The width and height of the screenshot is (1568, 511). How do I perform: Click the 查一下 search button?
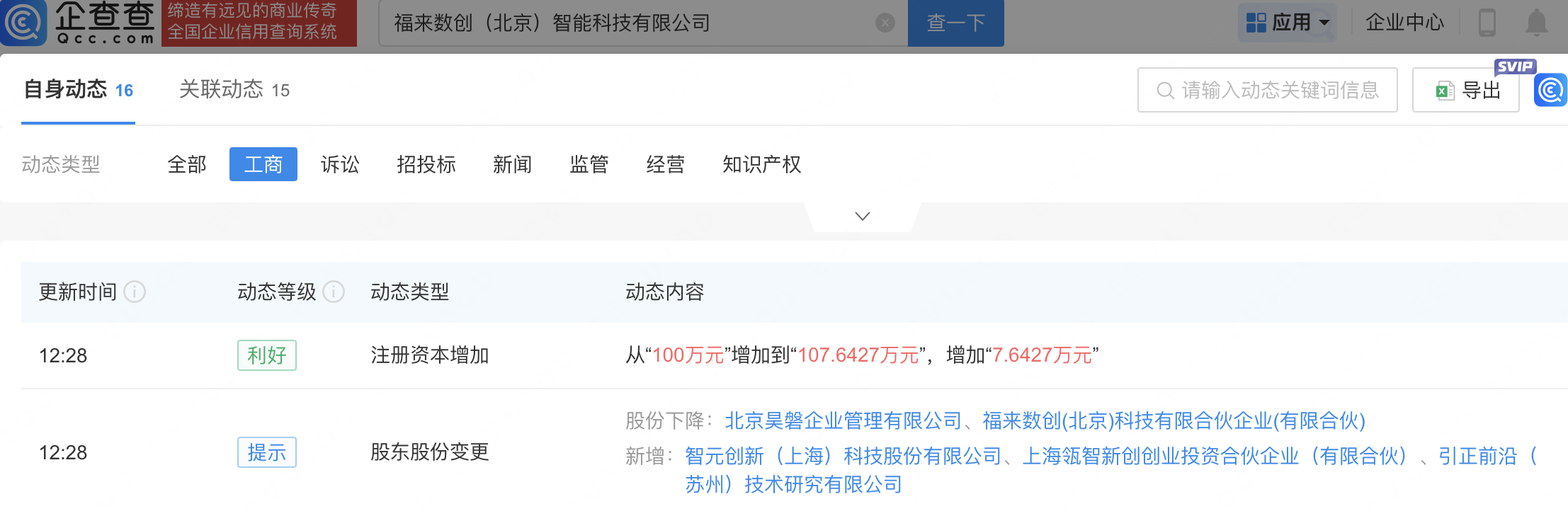coord(955,23)
